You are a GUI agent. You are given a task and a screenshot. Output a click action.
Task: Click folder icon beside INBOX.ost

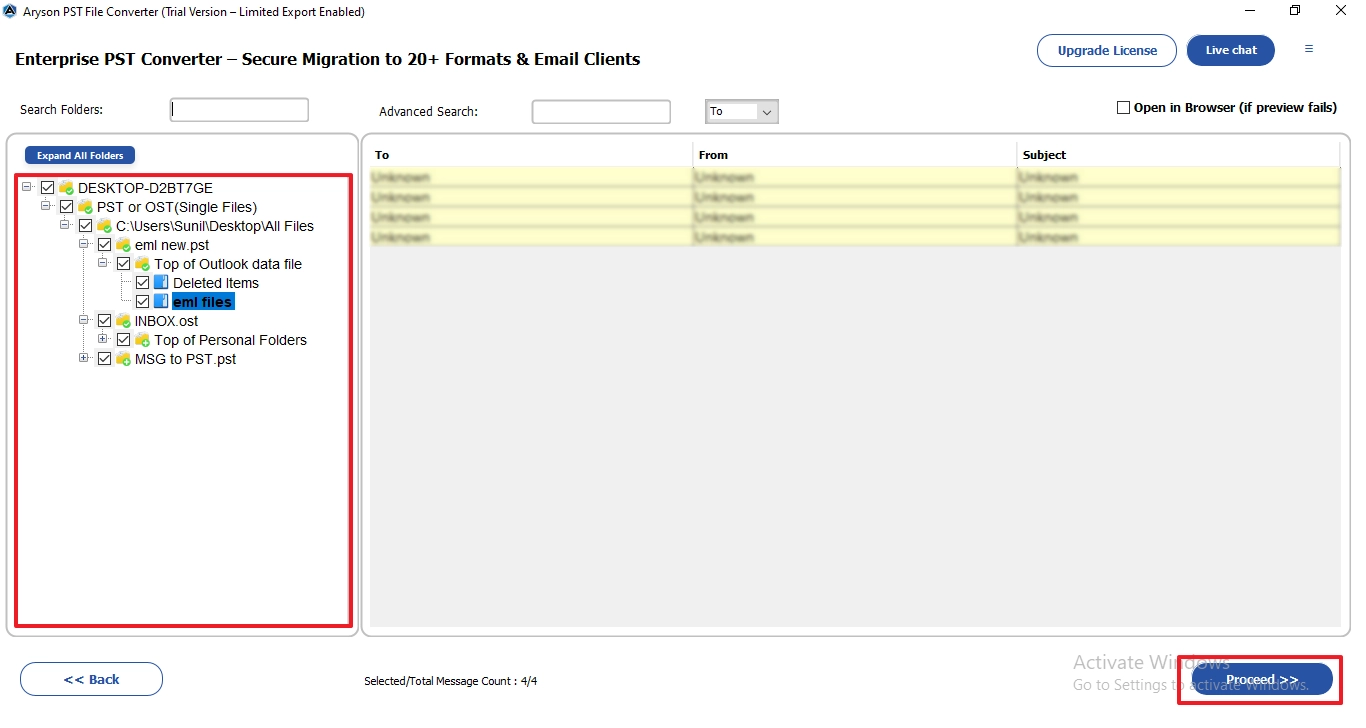124,321
